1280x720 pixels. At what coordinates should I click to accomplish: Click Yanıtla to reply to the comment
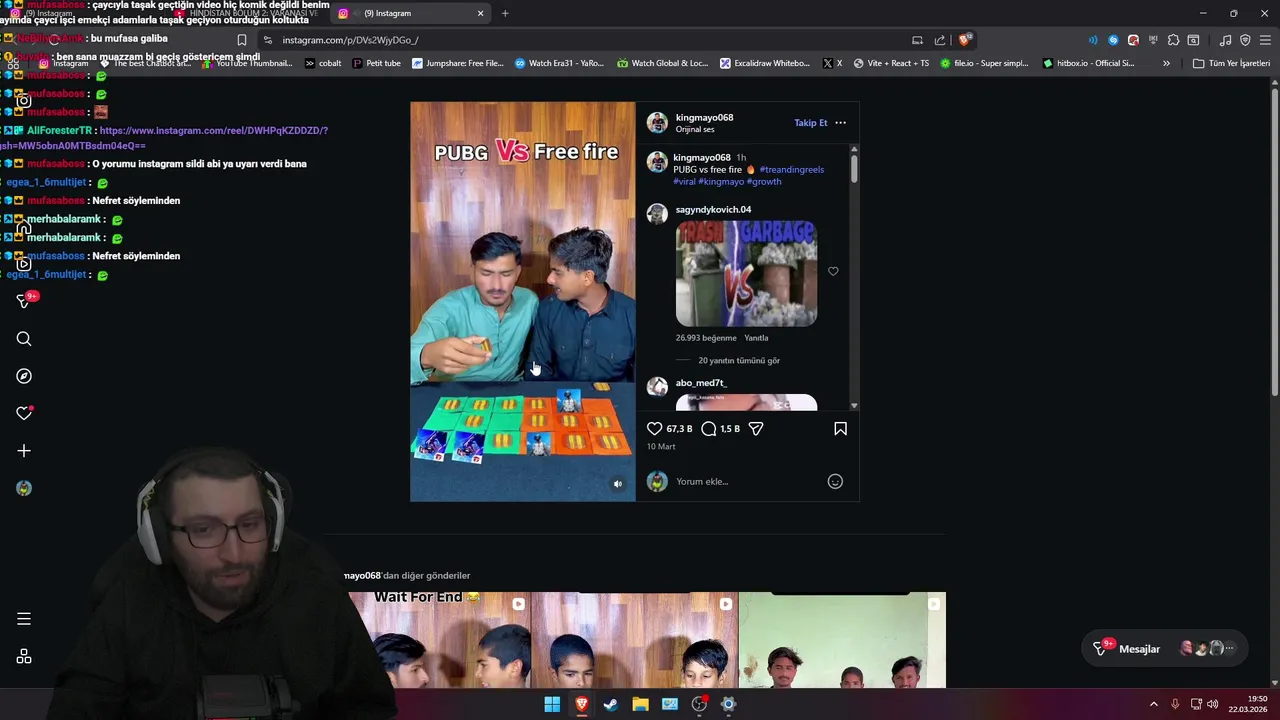click(756, 338)
